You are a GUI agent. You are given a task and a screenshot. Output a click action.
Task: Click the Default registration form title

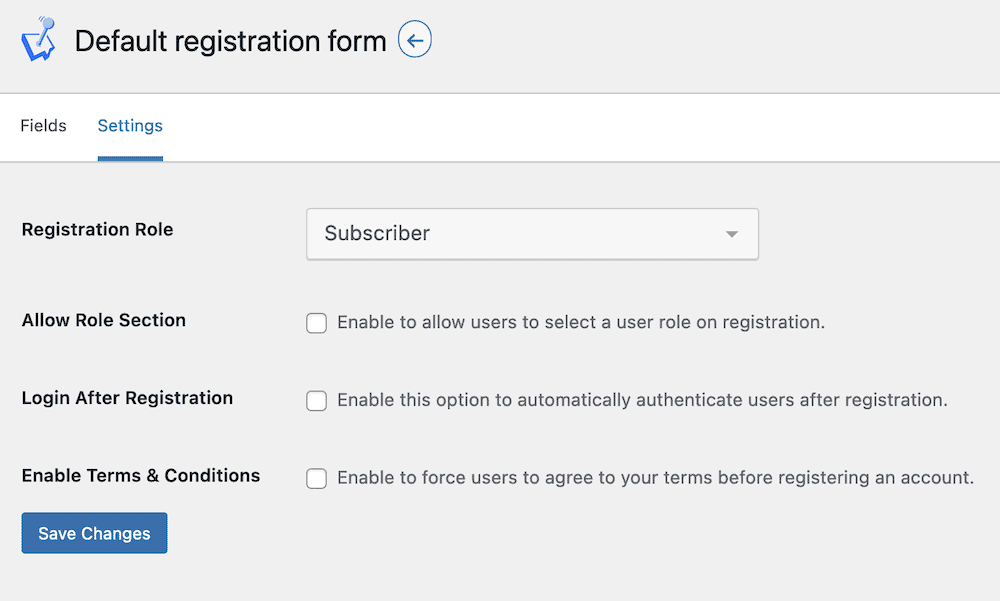[x=230, y=41]
